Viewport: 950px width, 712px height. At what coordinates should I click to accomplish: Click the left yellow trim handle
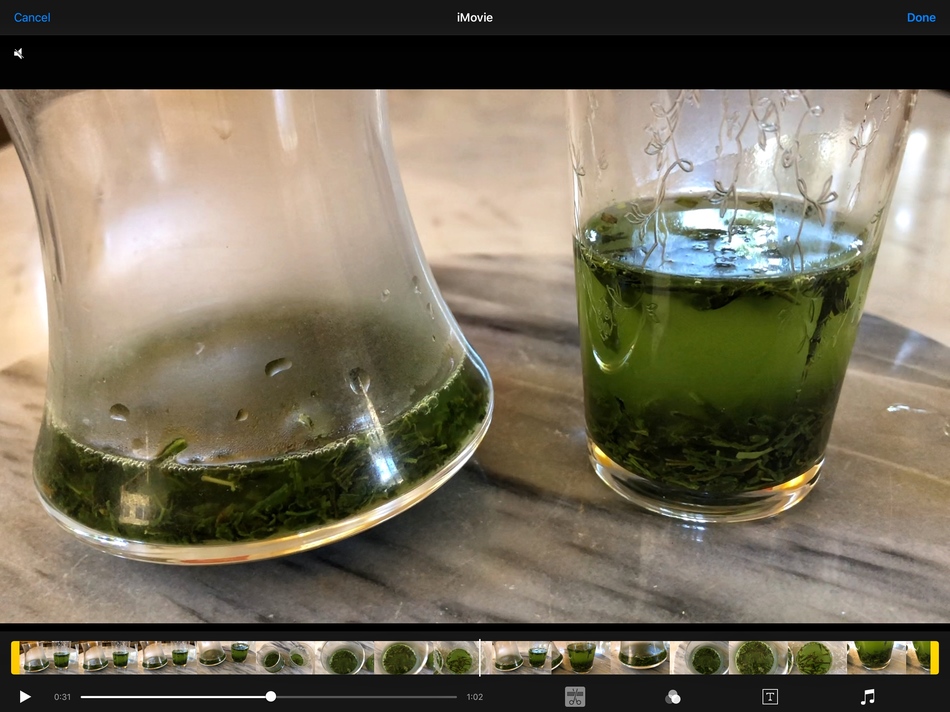click(15, 657)
